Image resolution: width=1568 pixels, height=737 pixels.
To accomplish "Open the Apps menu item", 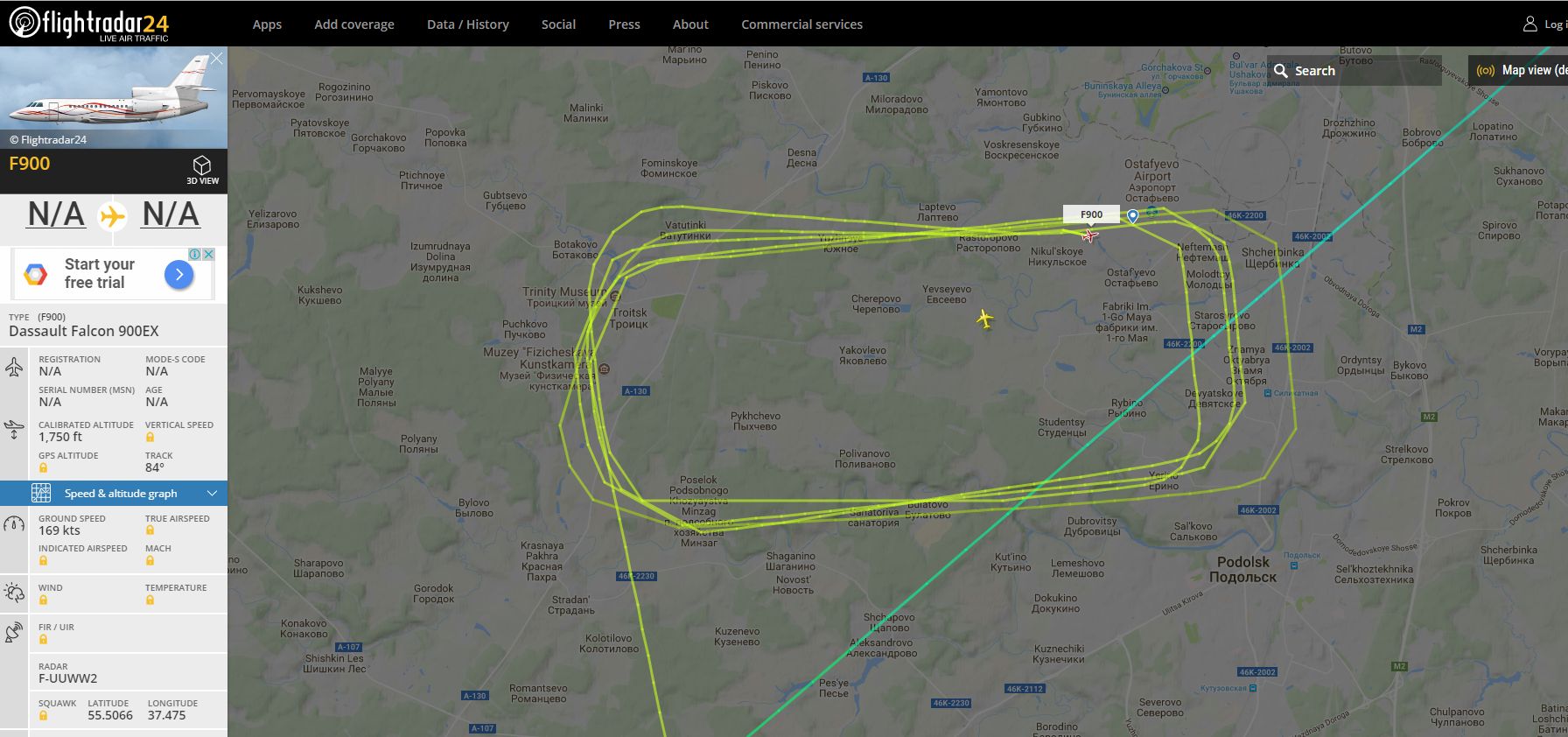I will [x=267, y=25].
